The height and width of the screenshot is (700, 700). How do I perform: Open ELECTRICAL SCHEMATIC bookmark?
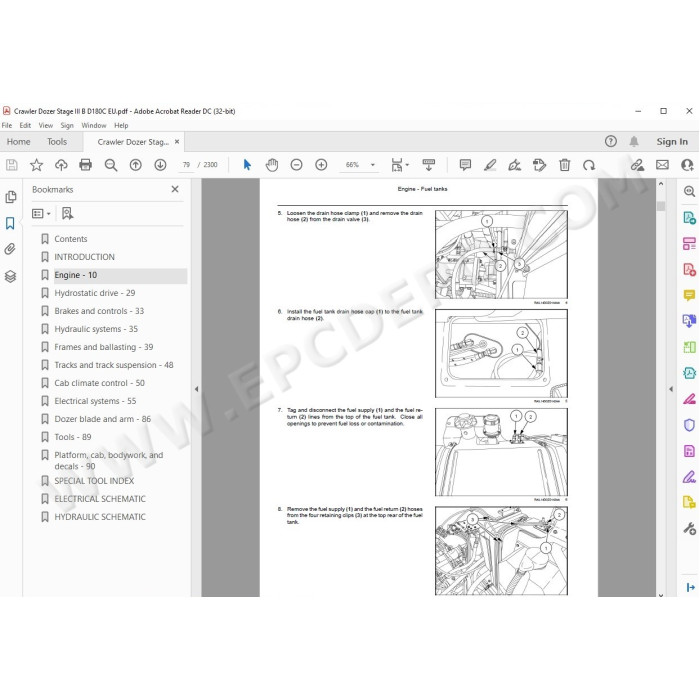coord(100,499)
